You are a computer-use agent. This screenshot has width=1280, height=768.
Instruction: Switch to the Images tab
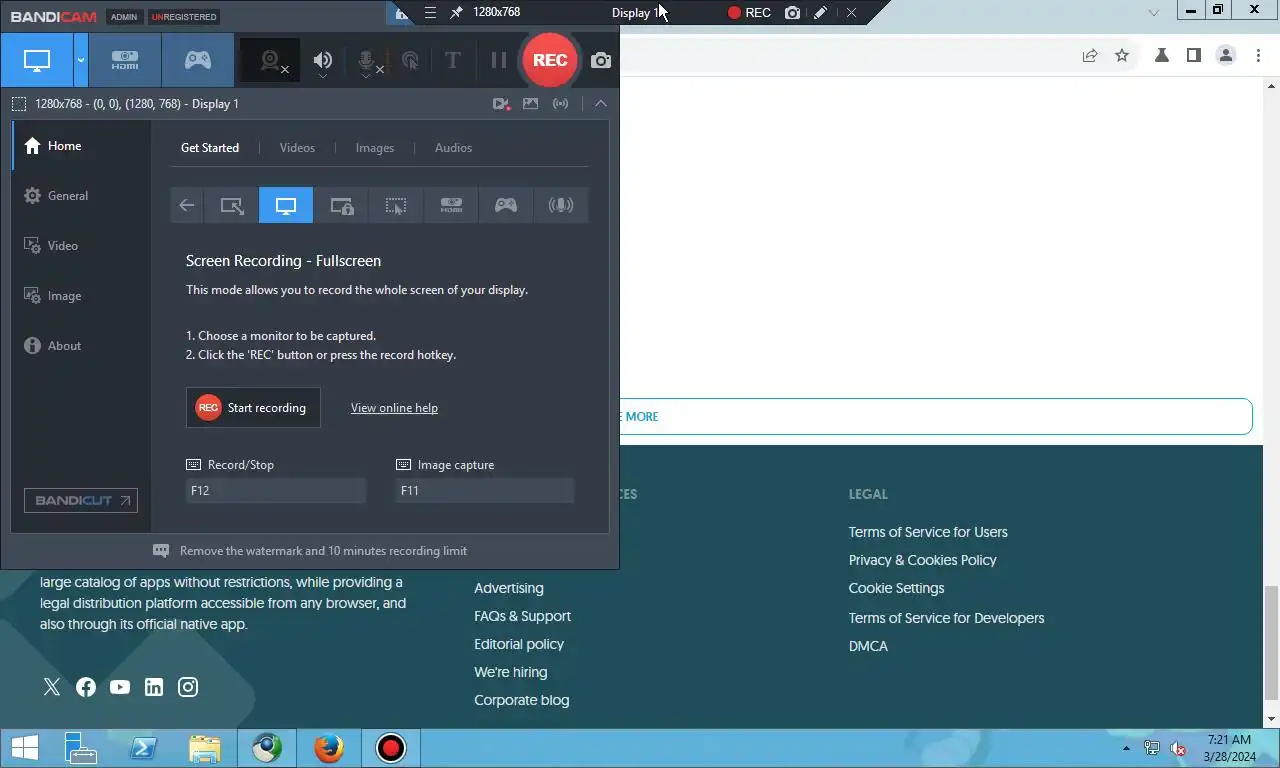(x=375, y=148)
